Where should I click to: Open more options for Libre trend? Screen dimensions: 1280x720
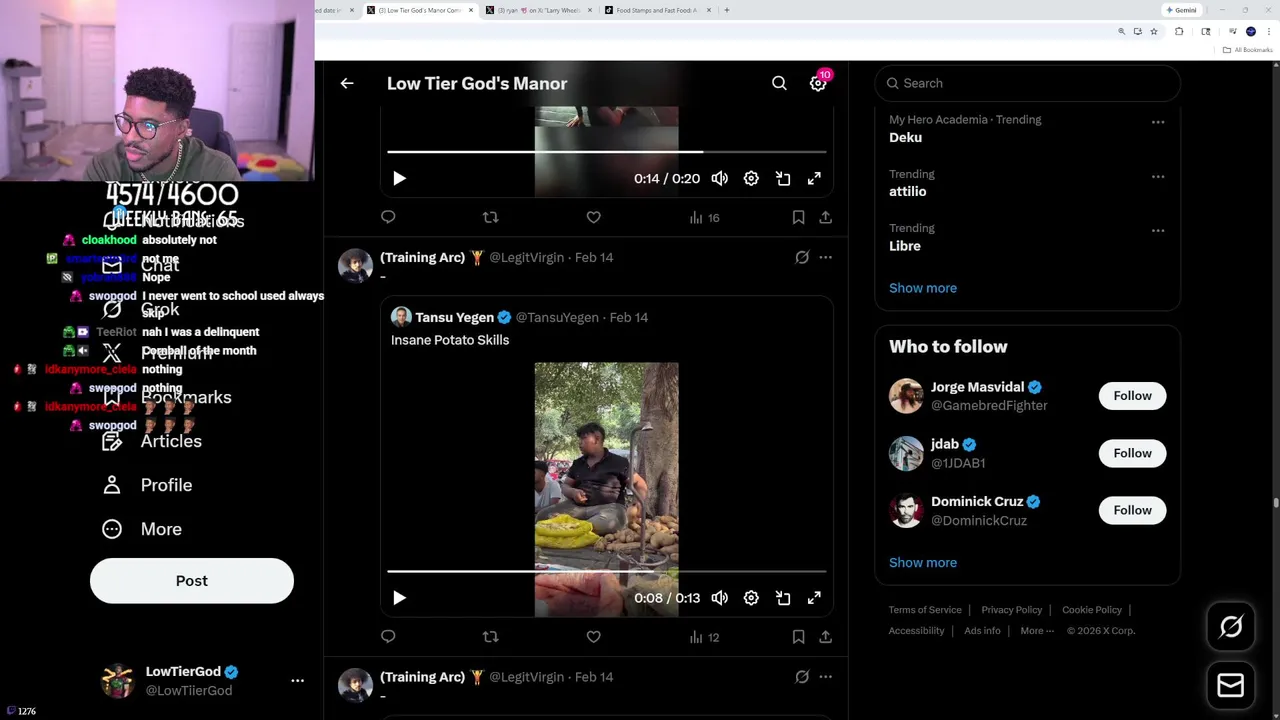[x=1158, y=230]
